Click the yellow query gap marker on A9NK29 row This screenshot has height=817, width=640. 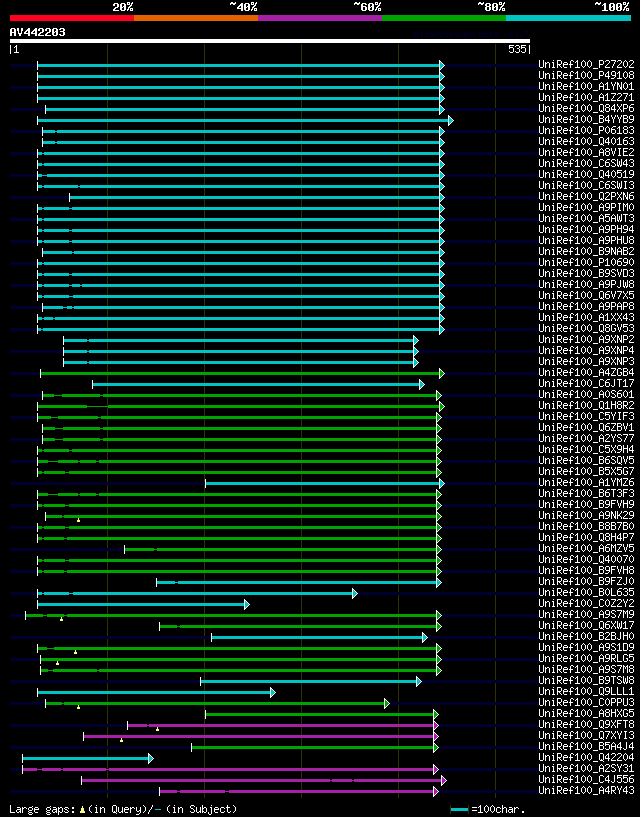pos(78,520)
